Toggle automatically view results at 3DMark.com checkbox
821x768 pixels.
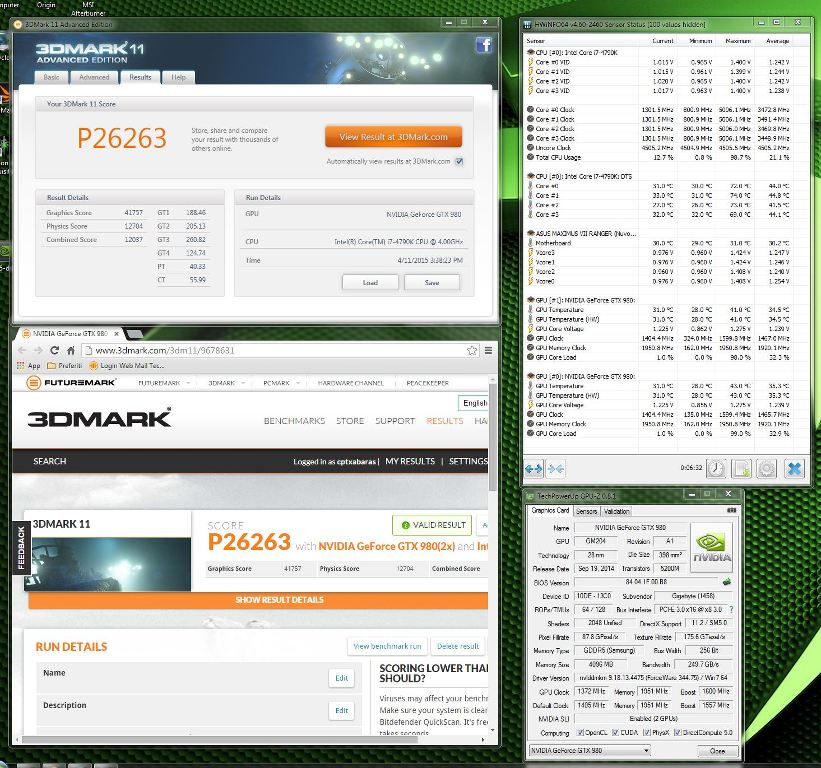[459, 161]
